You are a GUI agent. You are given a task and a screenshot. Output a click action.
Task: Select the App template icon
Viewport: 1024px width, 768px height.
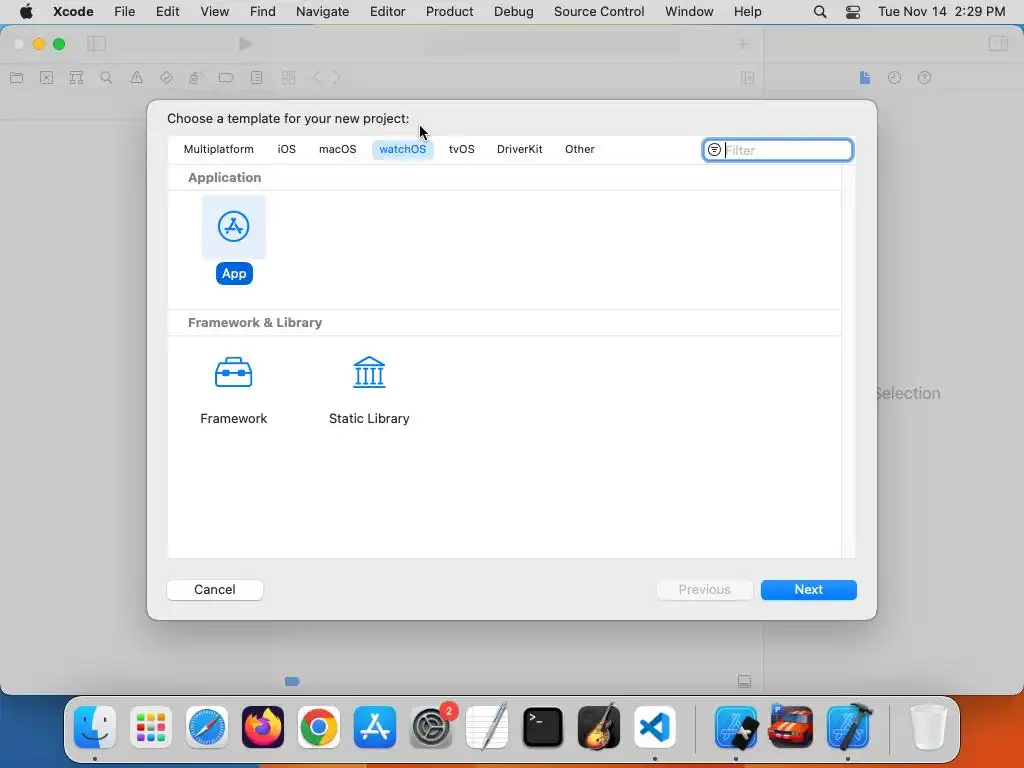tap(233, 227)
